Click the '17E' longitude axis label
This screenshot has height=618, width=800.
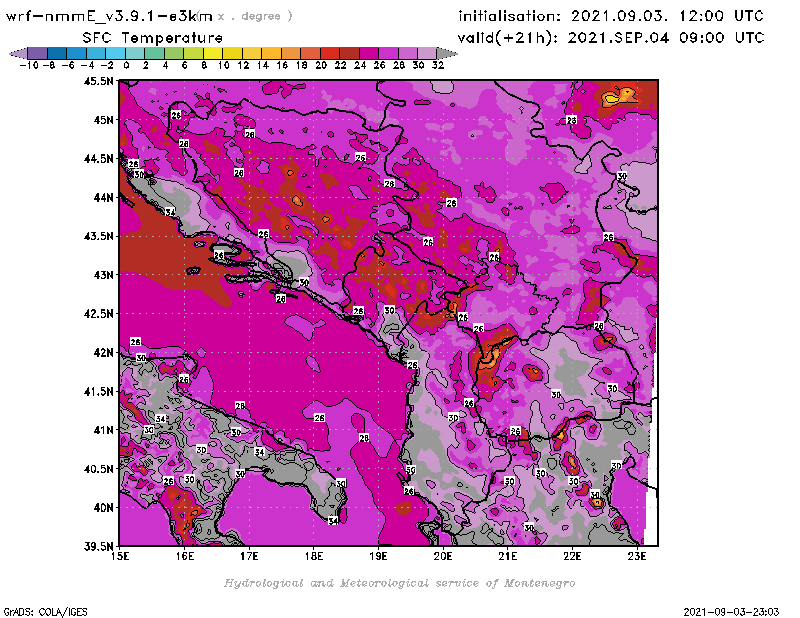[x=249, y=556]
